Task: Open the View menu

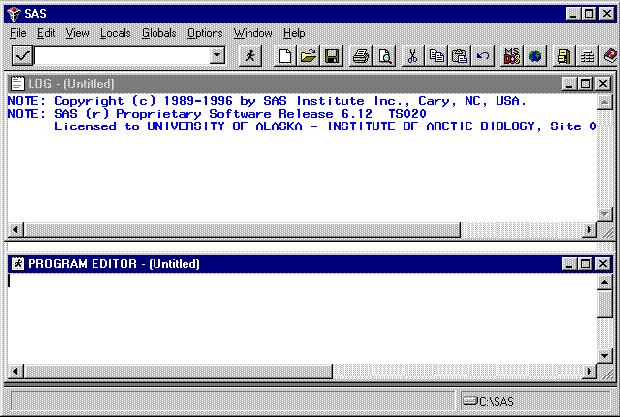Action: coord(78,33)
